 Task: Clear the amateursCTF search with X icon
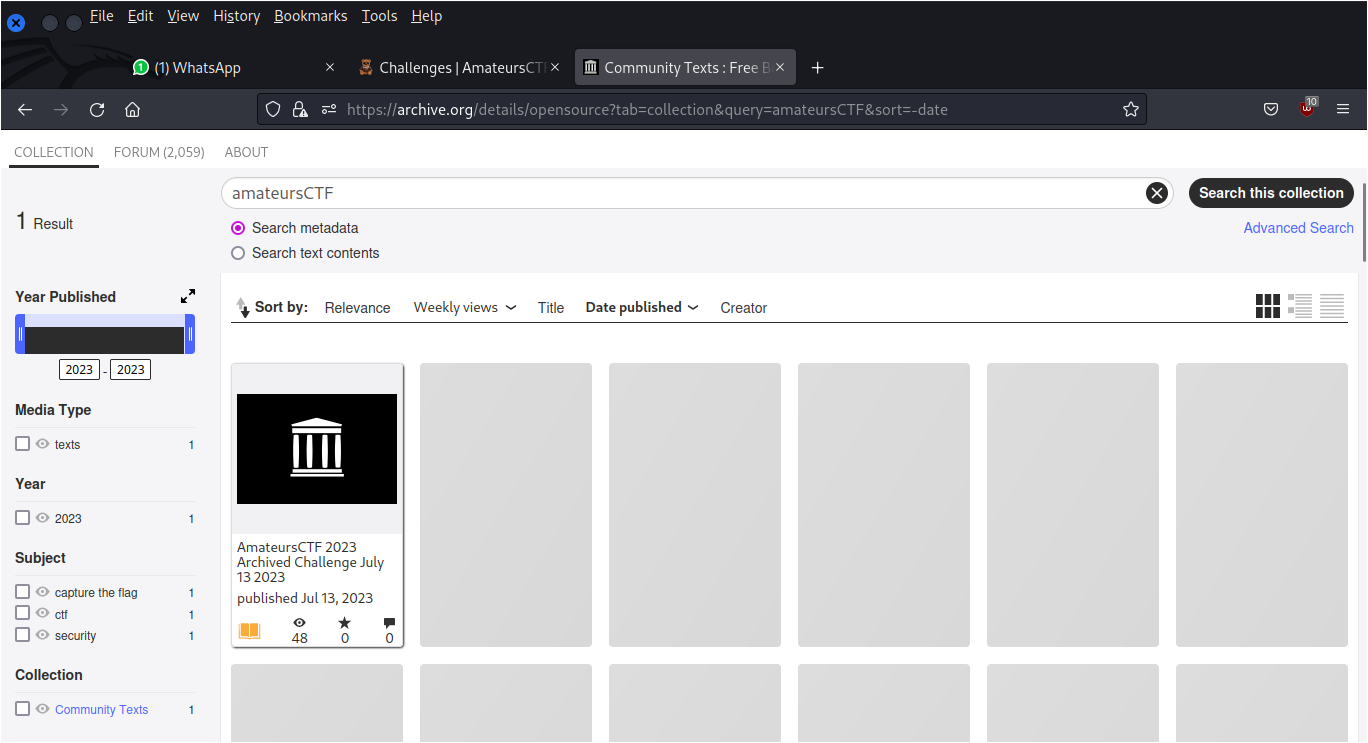coord(1157,193)
